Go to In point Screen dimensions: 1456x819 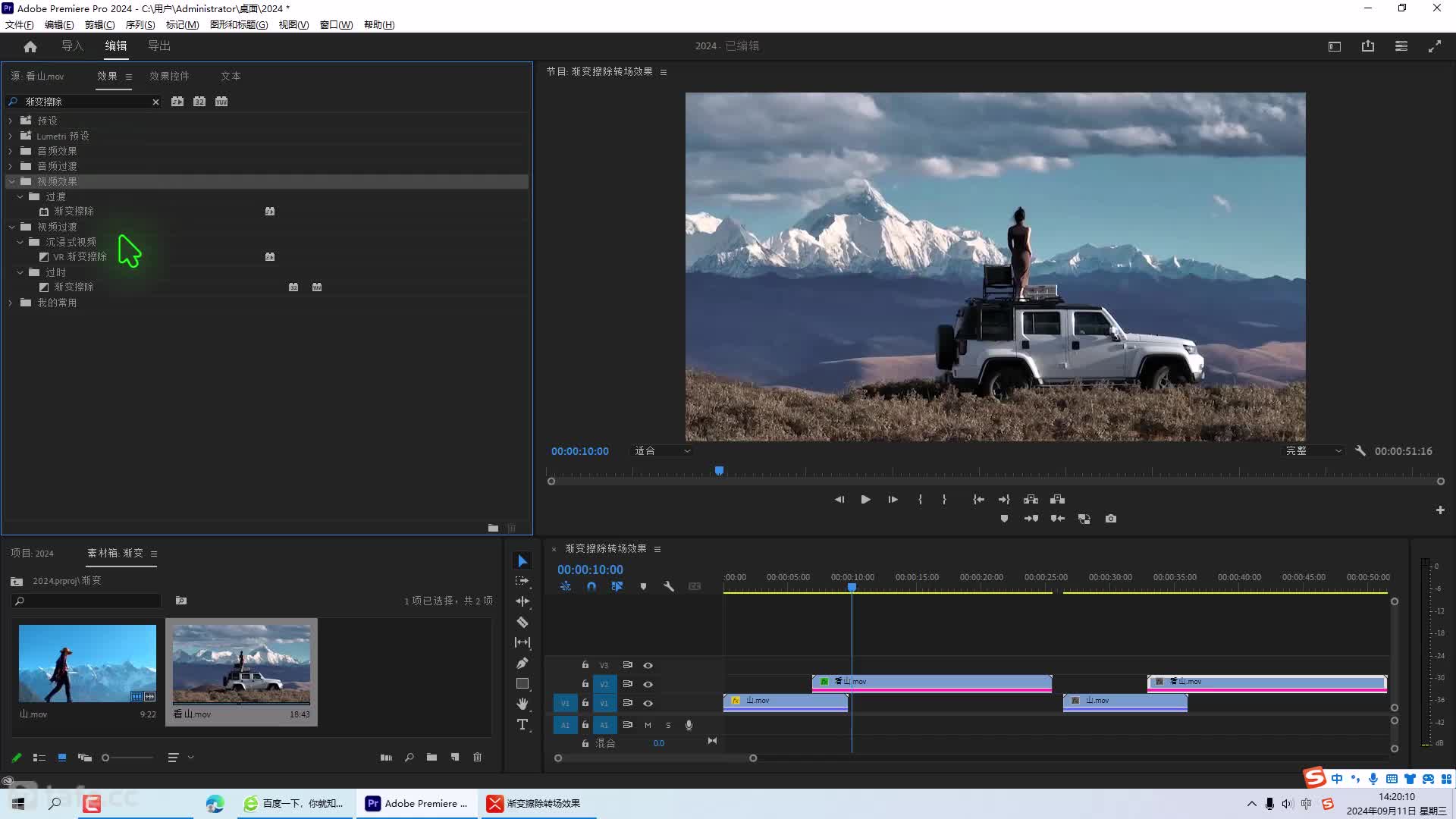pyautogui.click(x=978, y=499)
